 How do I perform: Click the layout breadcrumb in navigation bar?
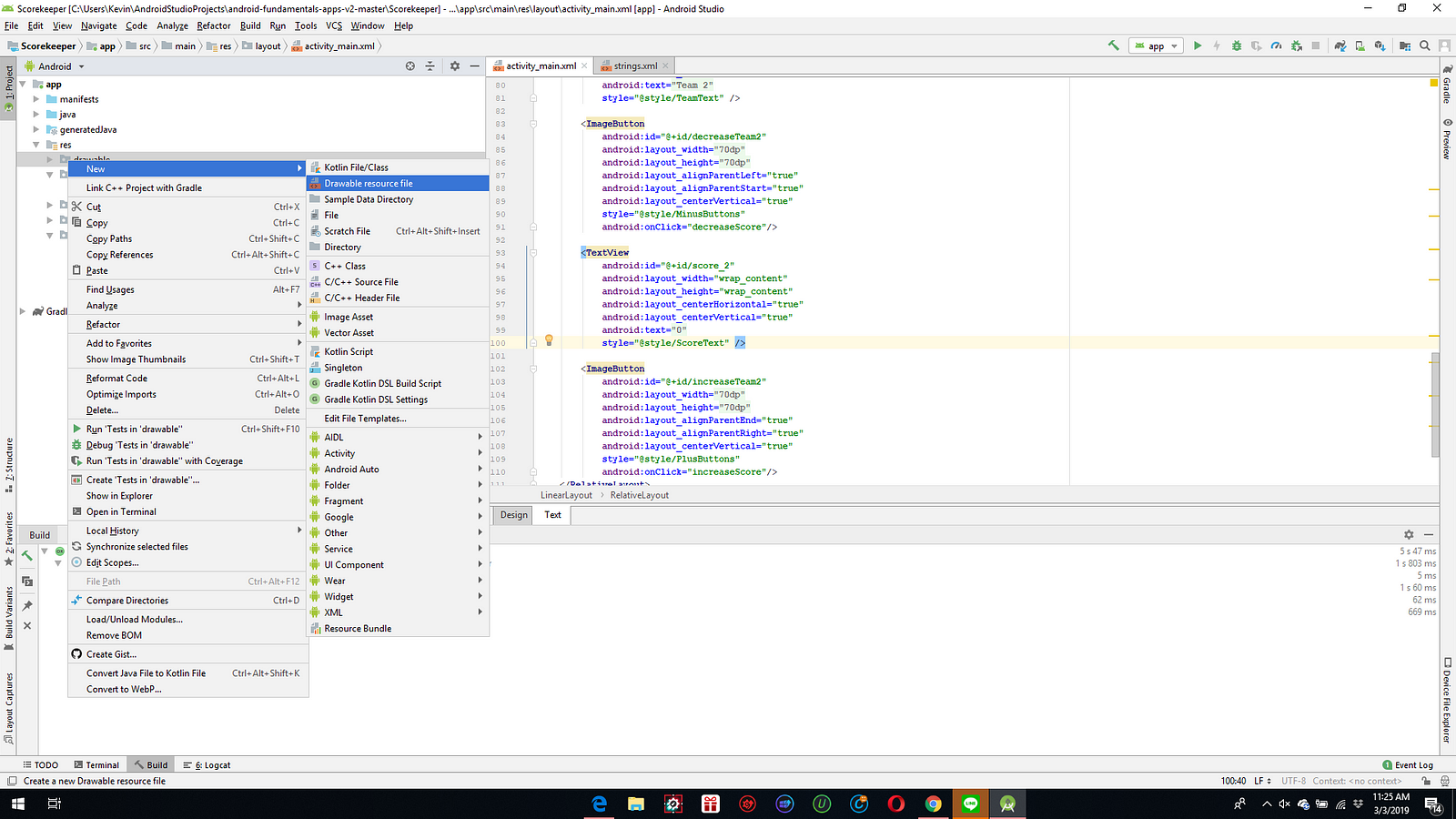click(262, 45)
